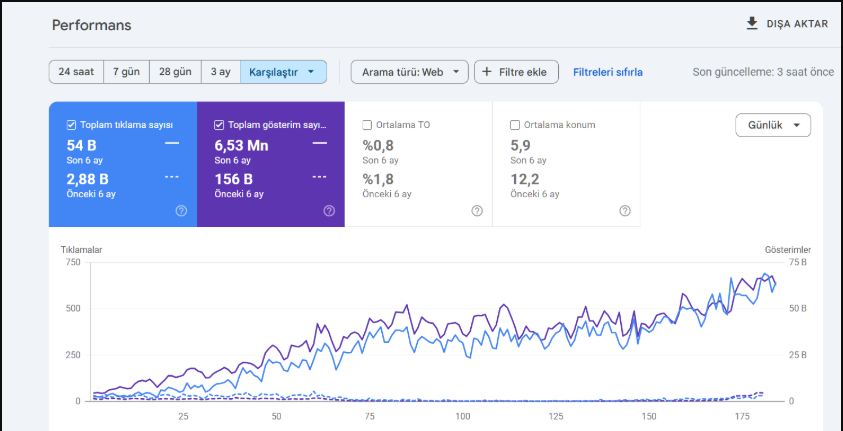Open the Karşılaştır dropdown

283,72
